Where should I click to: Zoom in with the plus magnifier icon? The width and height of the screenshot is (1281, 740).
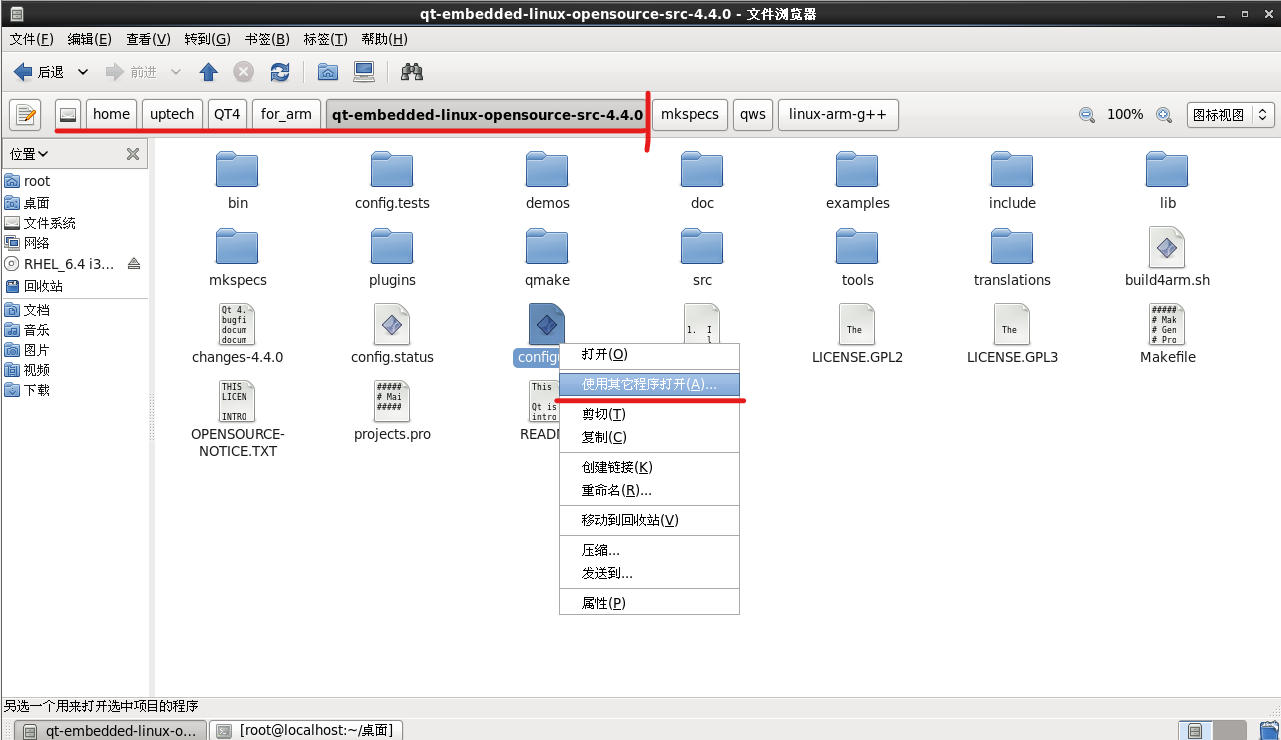[1164, 115]
